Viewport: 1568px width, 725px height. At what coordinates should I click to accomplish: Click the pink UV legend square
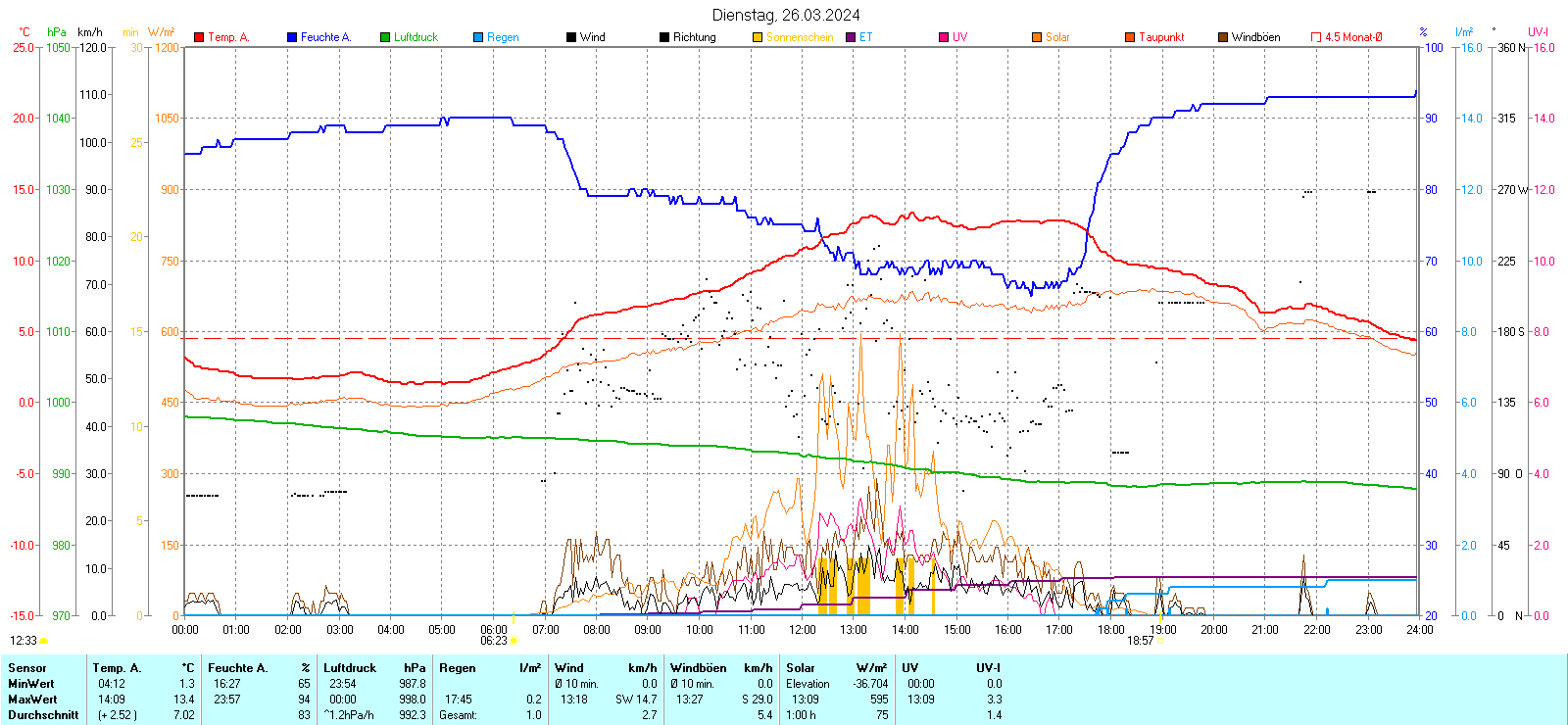(x=944, y=37)
